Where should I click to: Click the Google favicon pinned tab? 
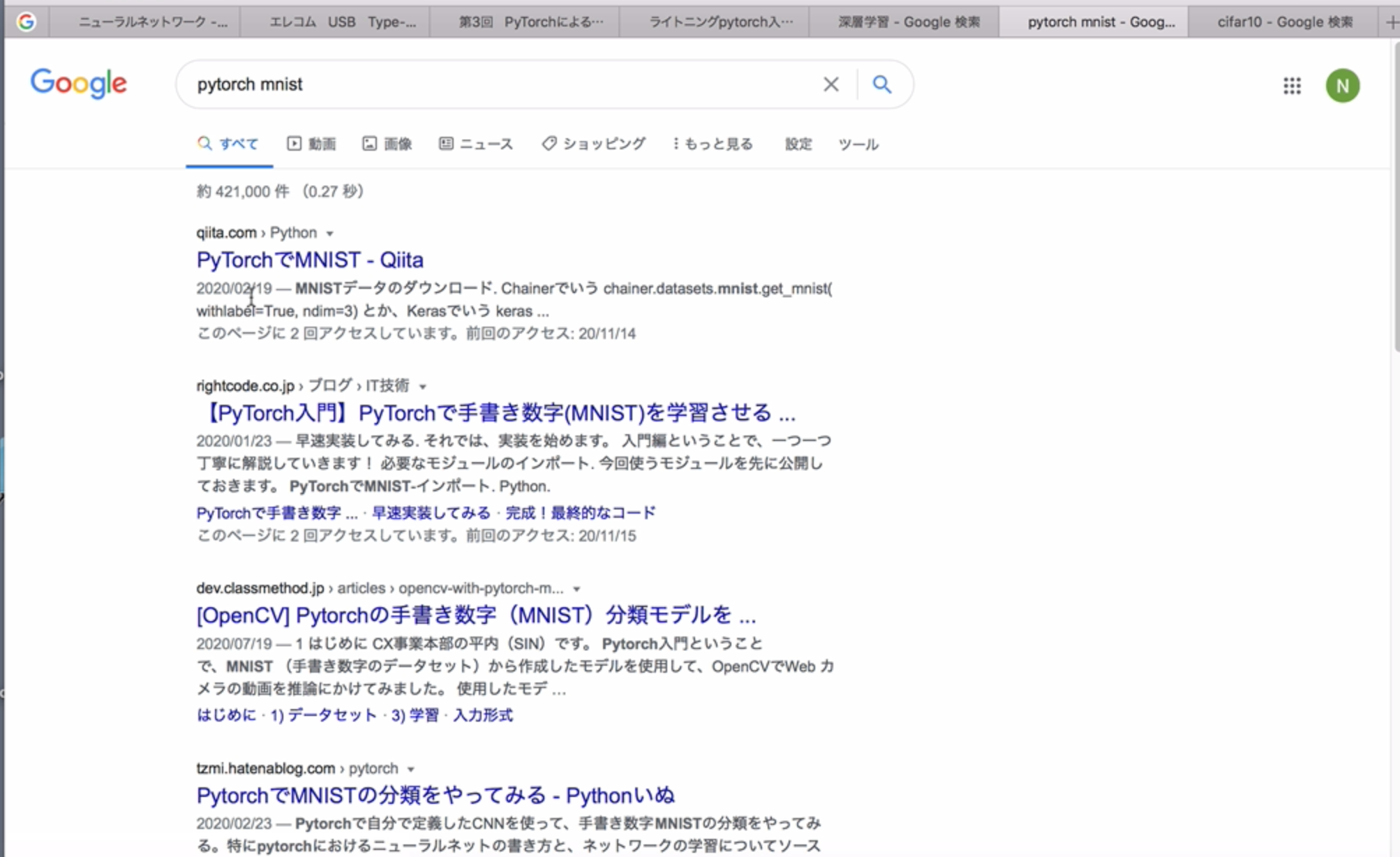(27, 22)
